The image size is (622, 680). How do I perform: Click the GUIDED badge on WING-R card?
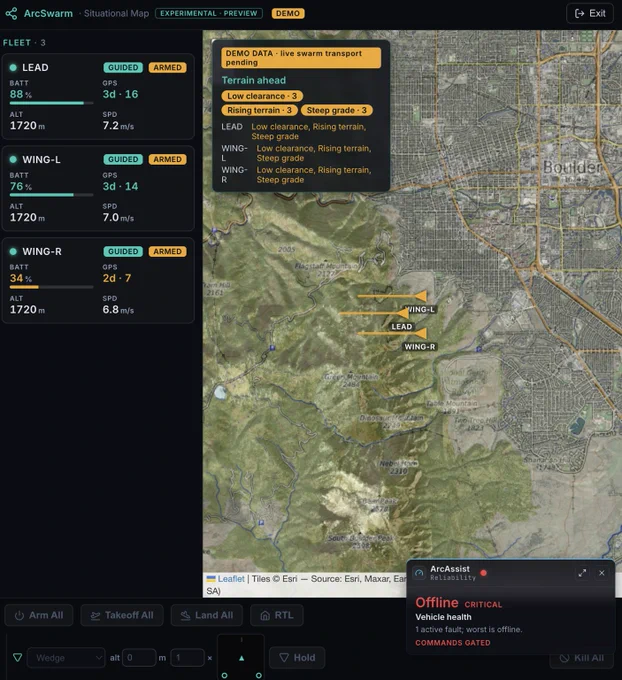(123, 252)
